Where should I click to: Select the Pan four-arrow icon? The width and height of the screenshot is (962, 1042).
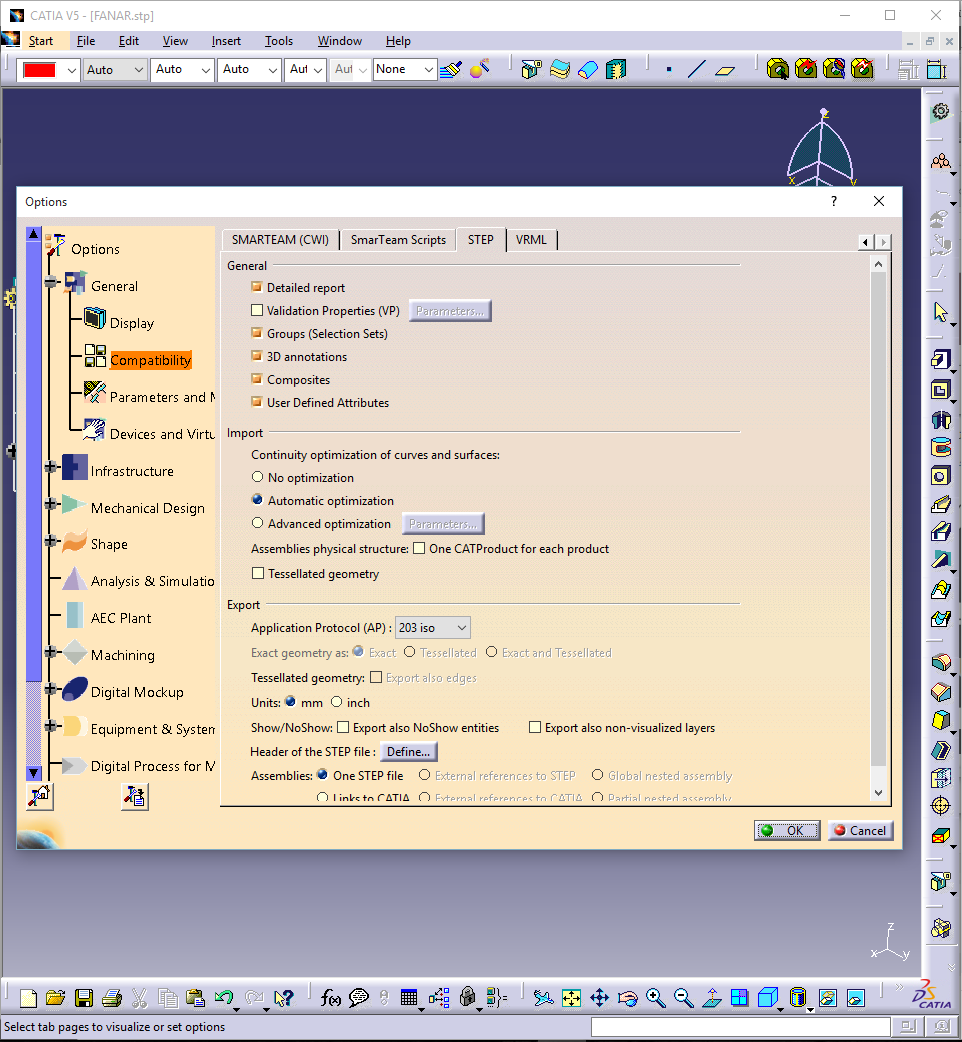click(x=599, y=997)
